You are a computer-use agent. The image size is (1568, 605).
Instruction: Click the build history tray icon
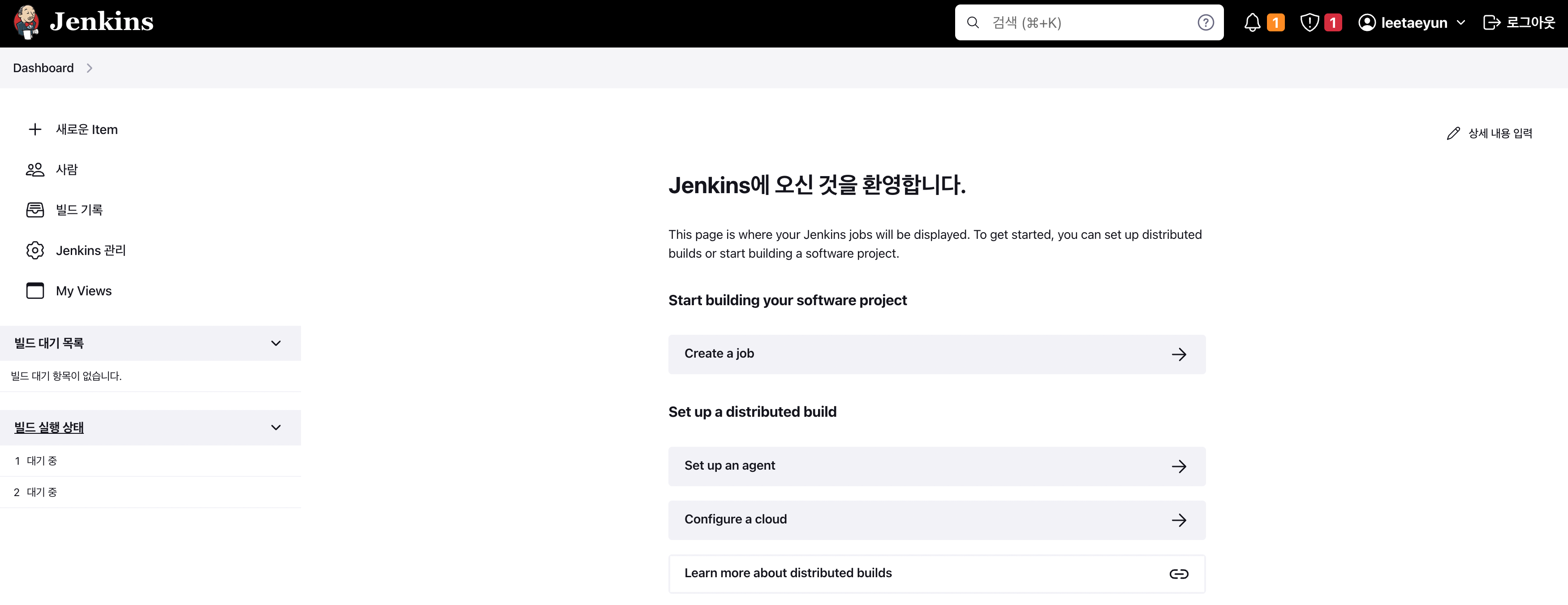(35, 210)
